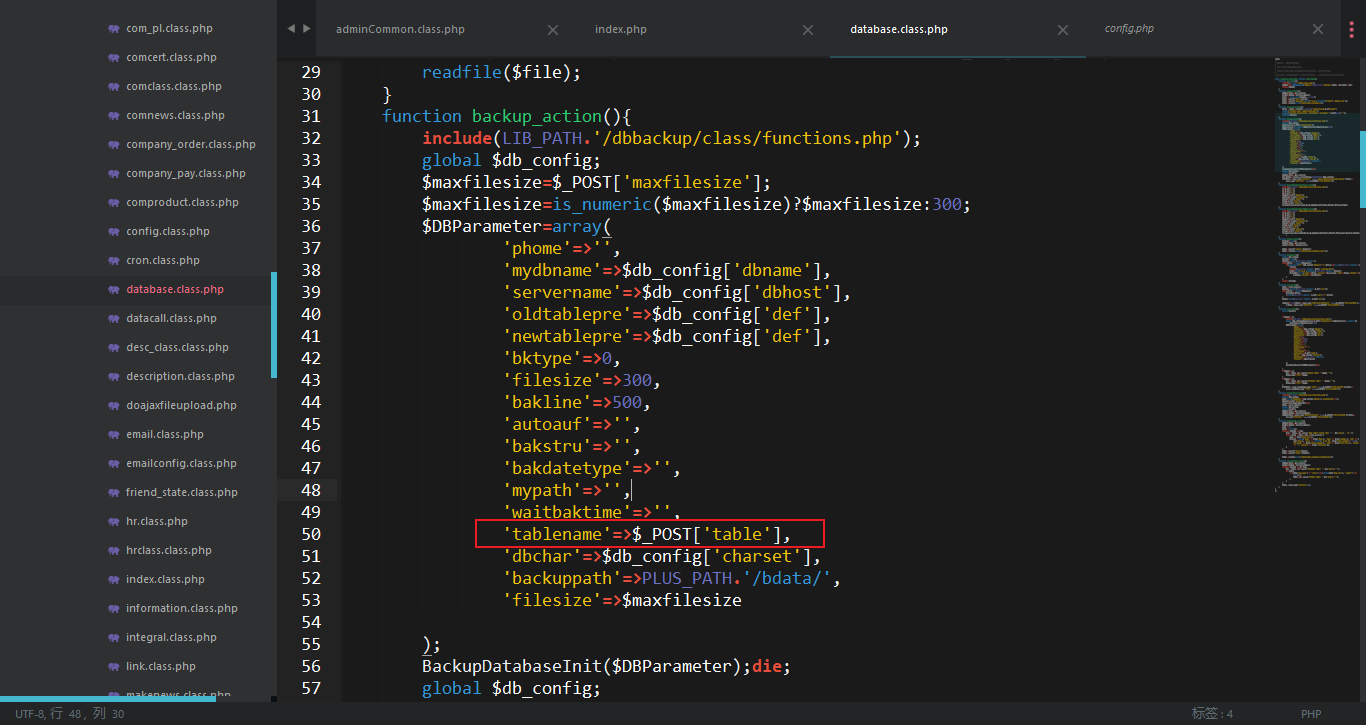Click the 标签: 4 indentation setting
Viewport: 1366px width, 725px height.
pos(1212,714)
